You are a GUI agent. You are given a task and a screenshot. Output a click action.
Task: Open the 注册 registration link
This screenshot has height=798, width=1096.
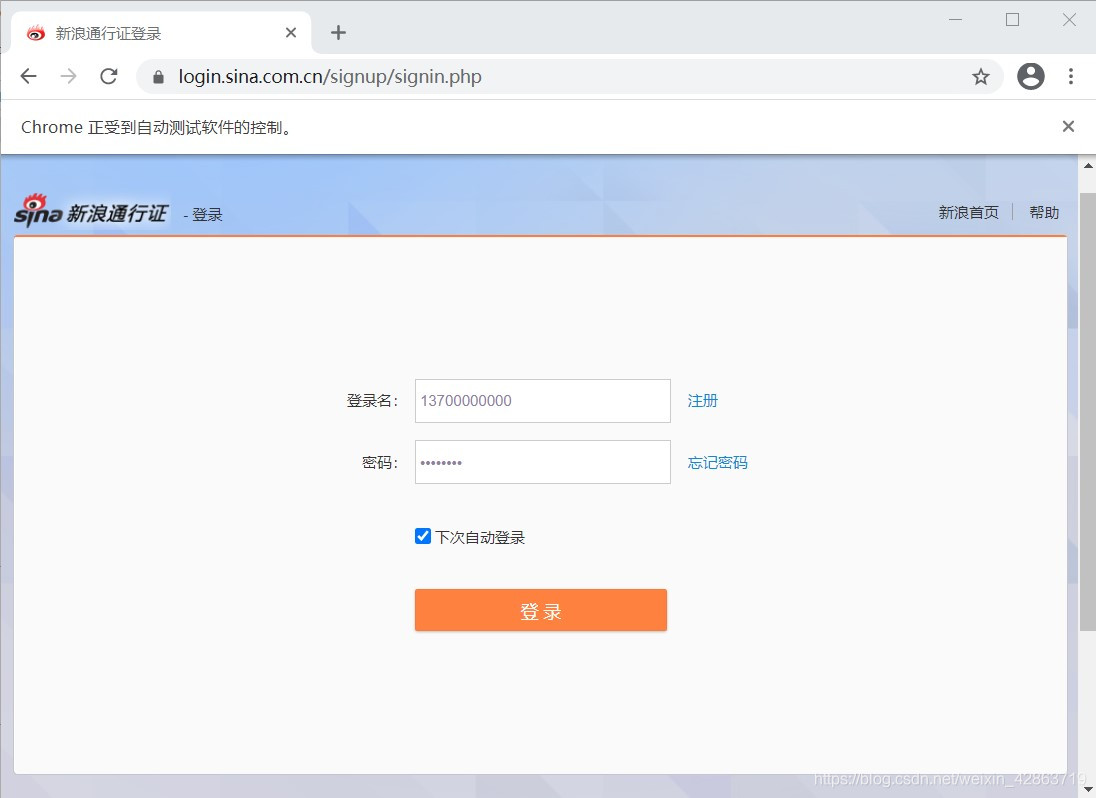tap(703, 400)
